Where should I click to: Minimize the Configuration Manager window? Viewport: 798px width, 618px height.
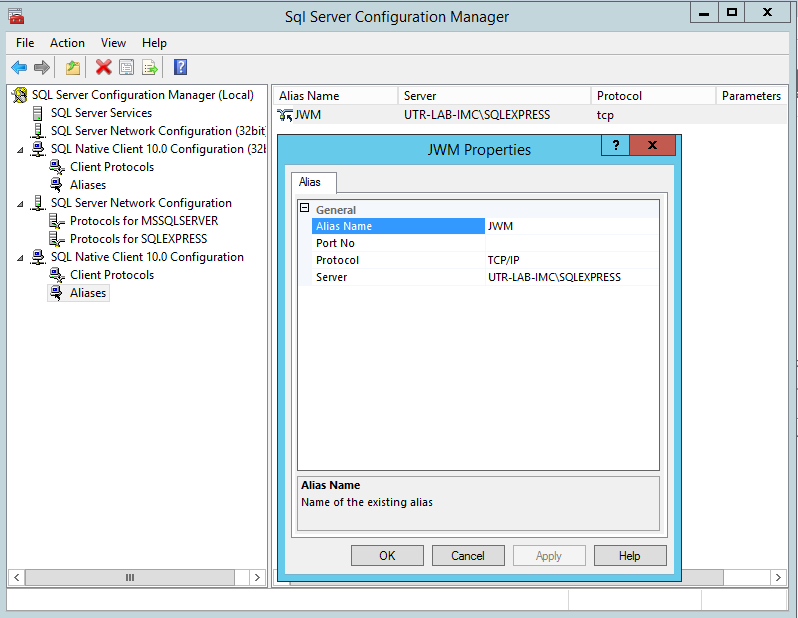pyautogui.click(x=704, y=13)
